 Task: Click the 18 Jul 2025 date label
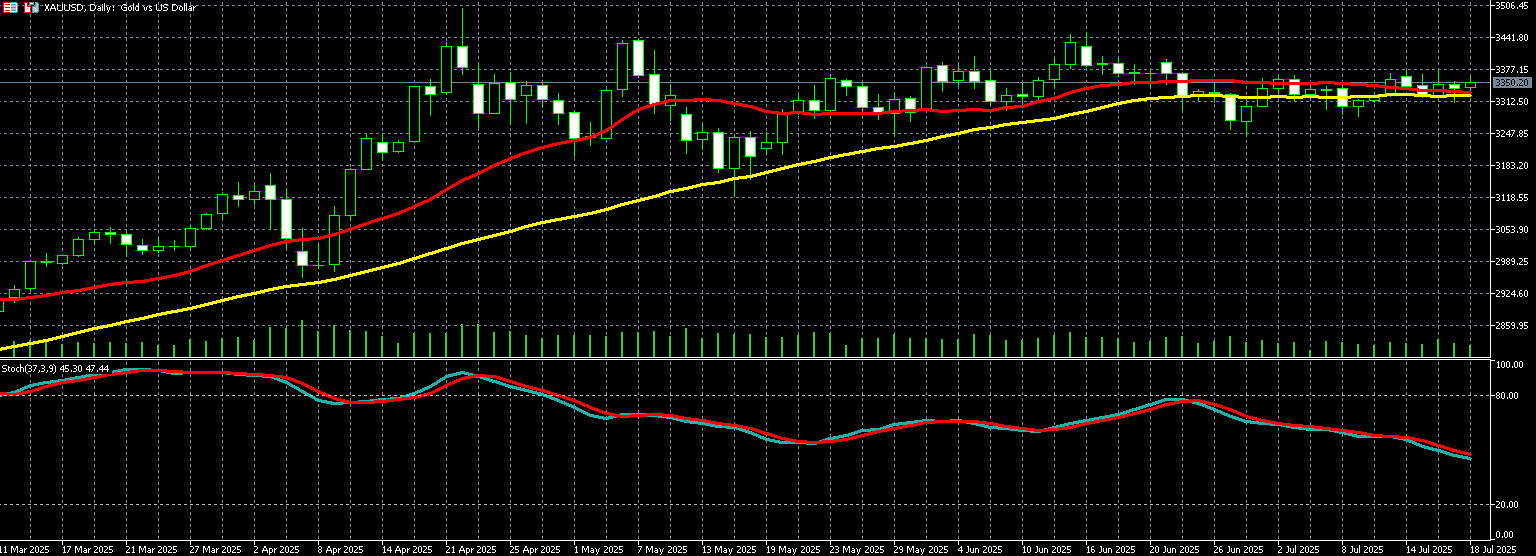[x=1493, y=550]
